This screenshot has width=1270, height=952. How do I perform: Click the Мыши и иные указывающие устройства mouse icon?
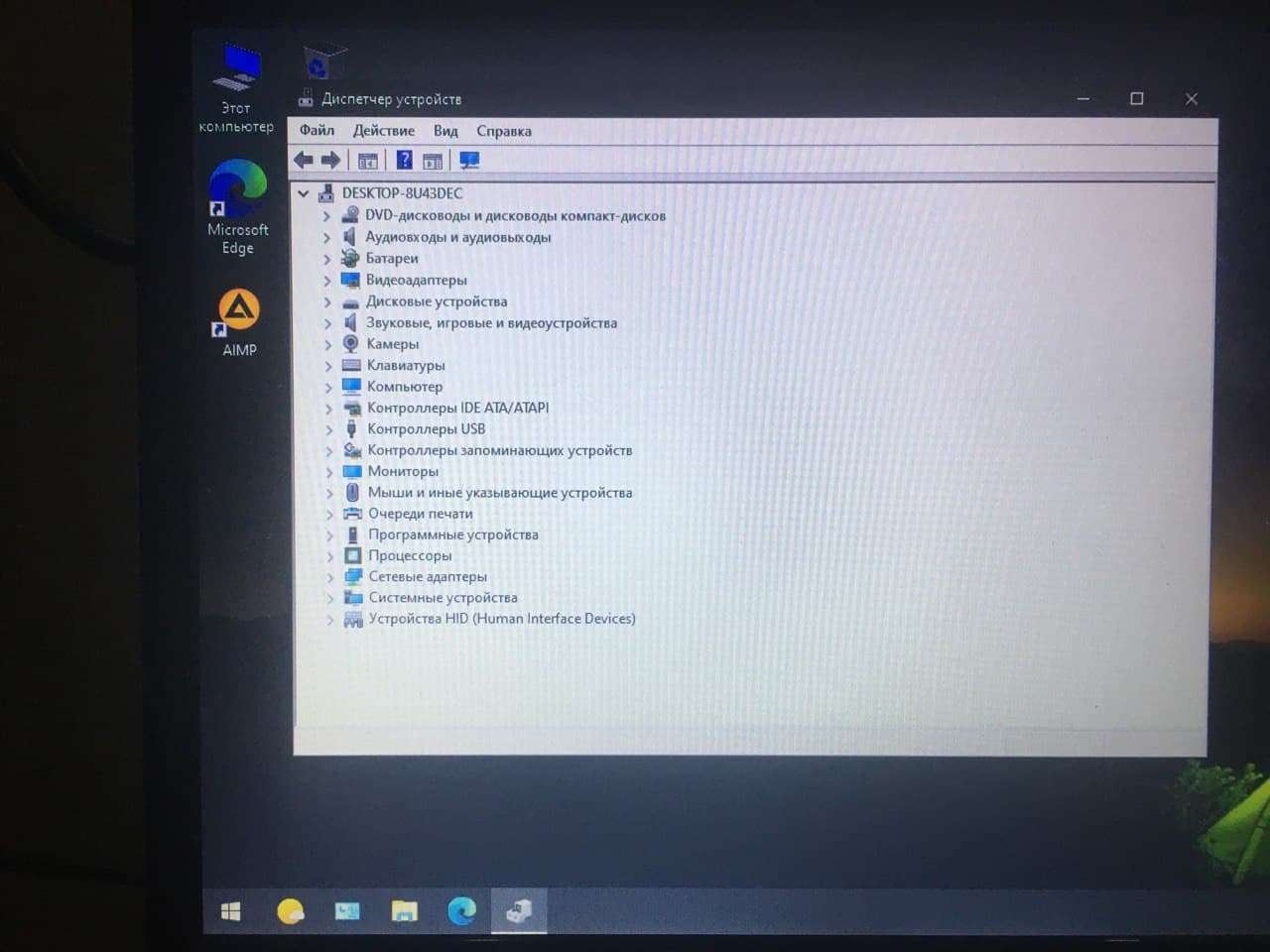click(352, 492)
